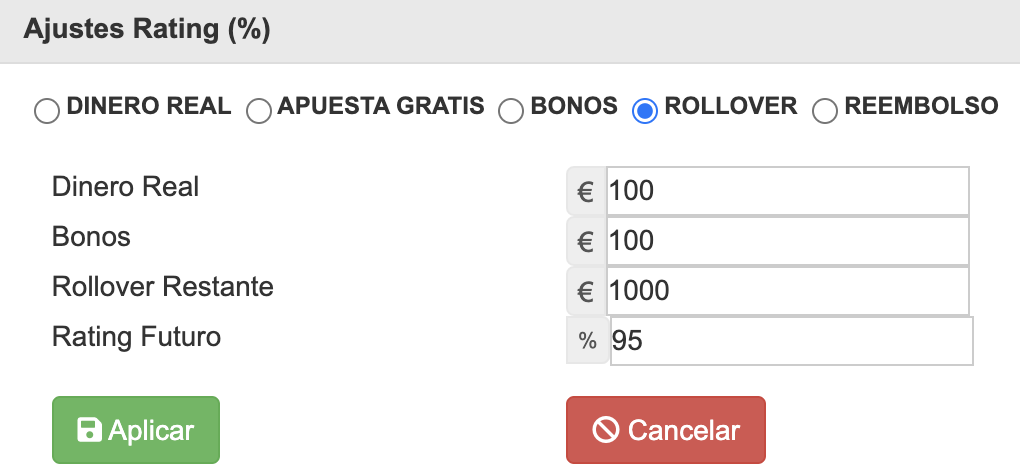The image size is (1020, 476).
Task: Click the euro icon beside Bonos field
Action: pyautogui.click(x=587, y=241)
